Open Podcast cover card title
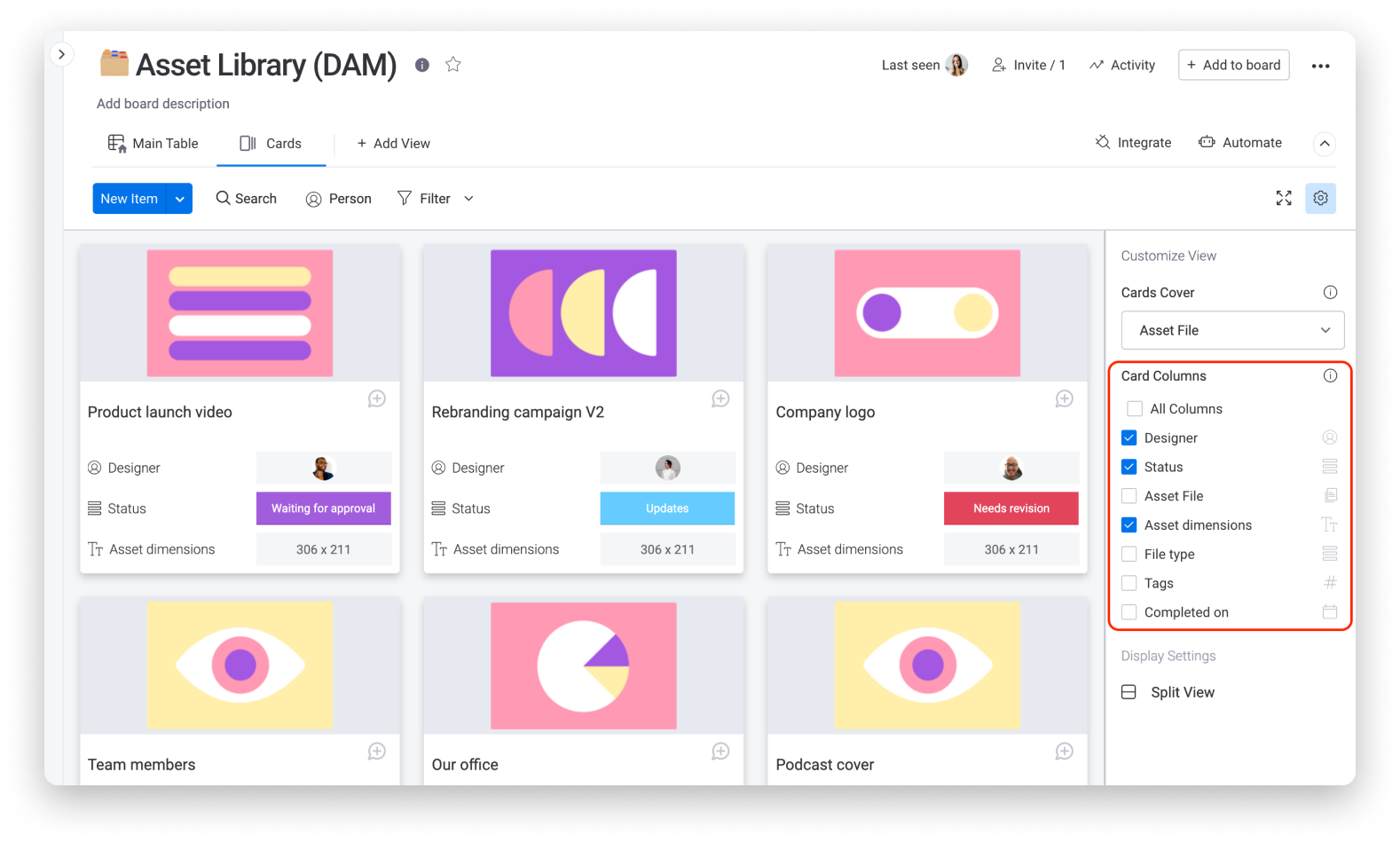The image size is (1400, 843). tap(825, 765)
